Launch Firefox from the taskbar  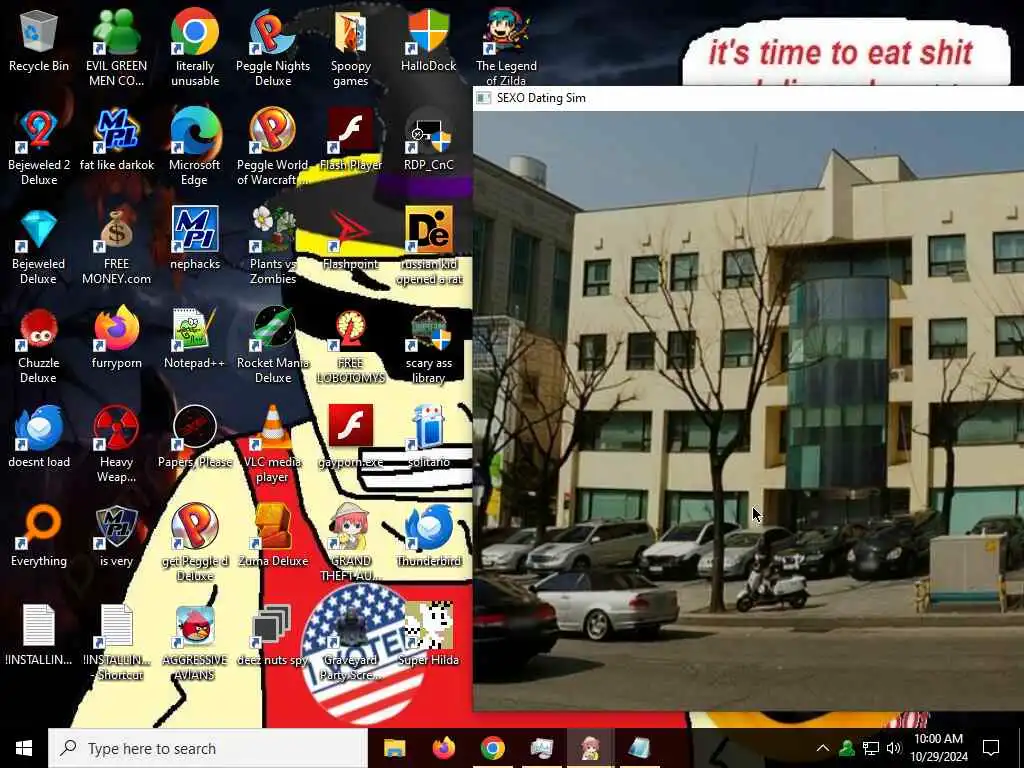443,748
